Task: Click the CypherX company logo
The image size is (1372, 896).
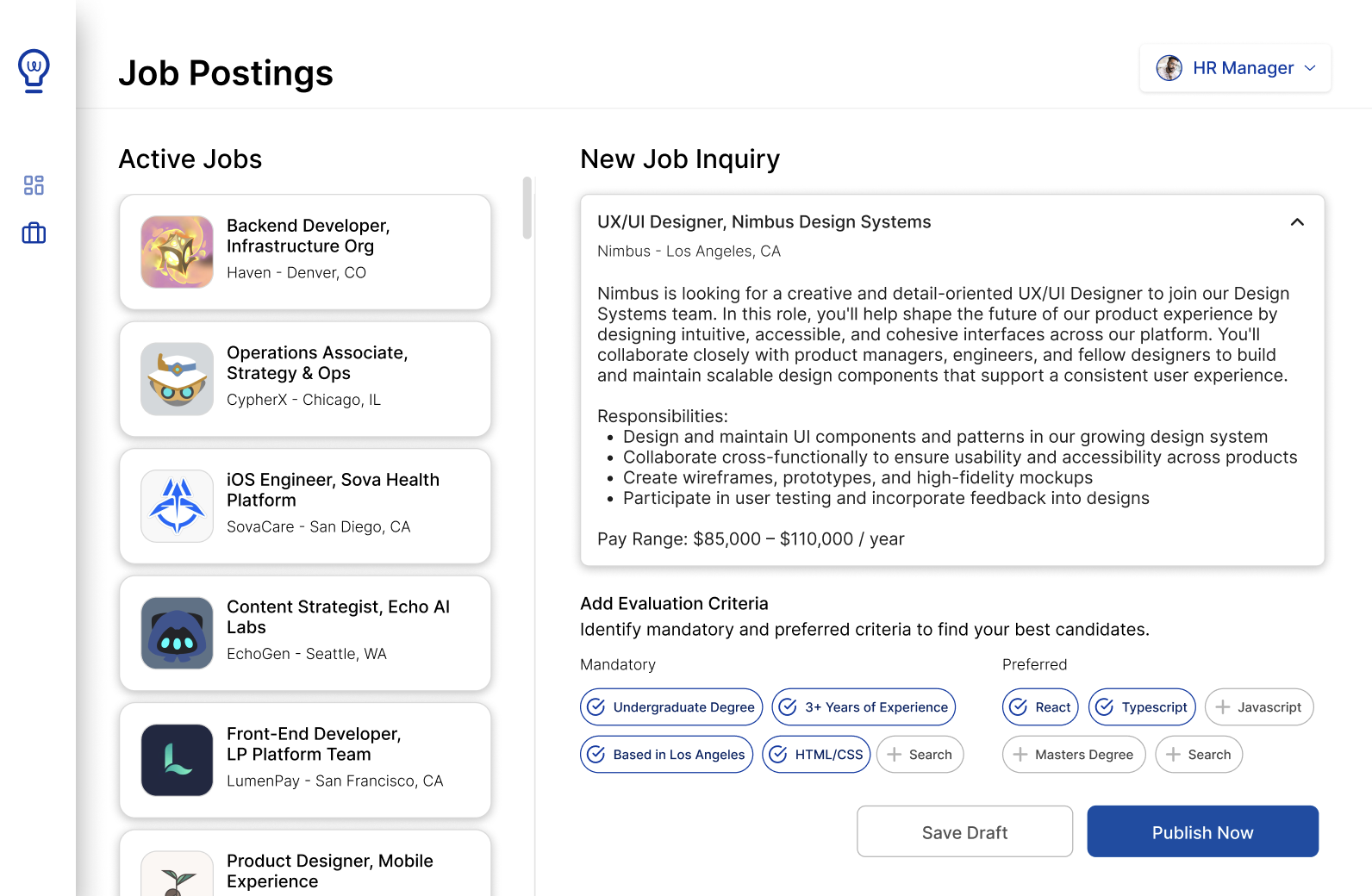Action: [177, 379]
